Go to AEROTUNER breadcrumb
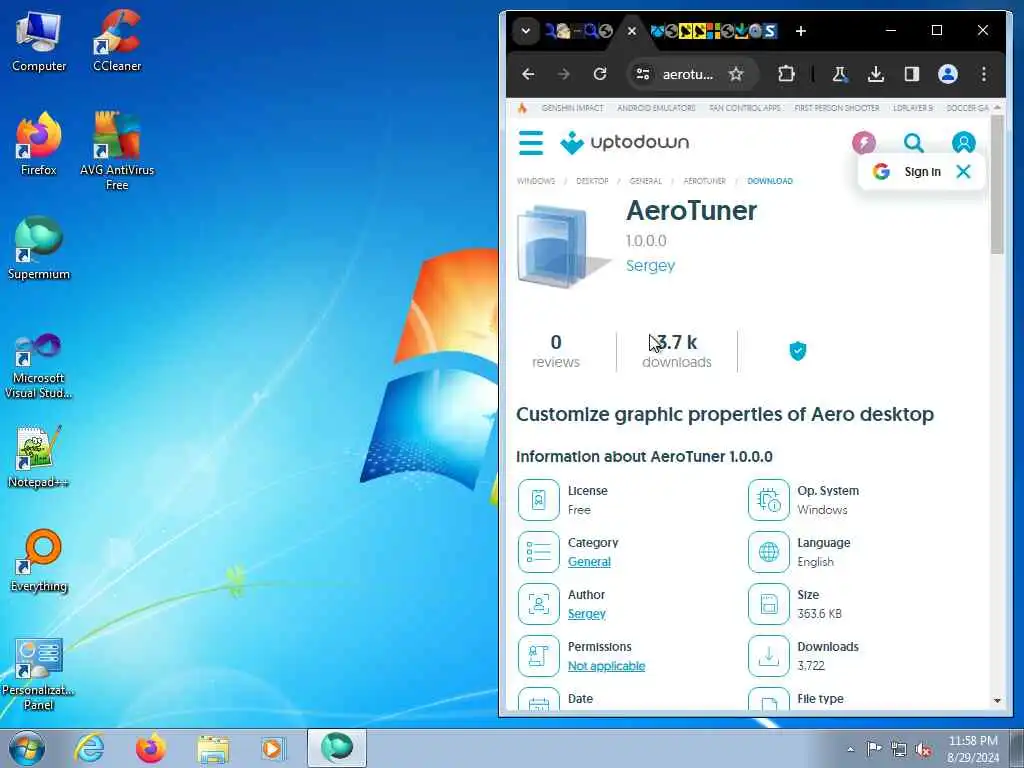The width and height of the screenshot is (1024, 768). pos(704,181)
